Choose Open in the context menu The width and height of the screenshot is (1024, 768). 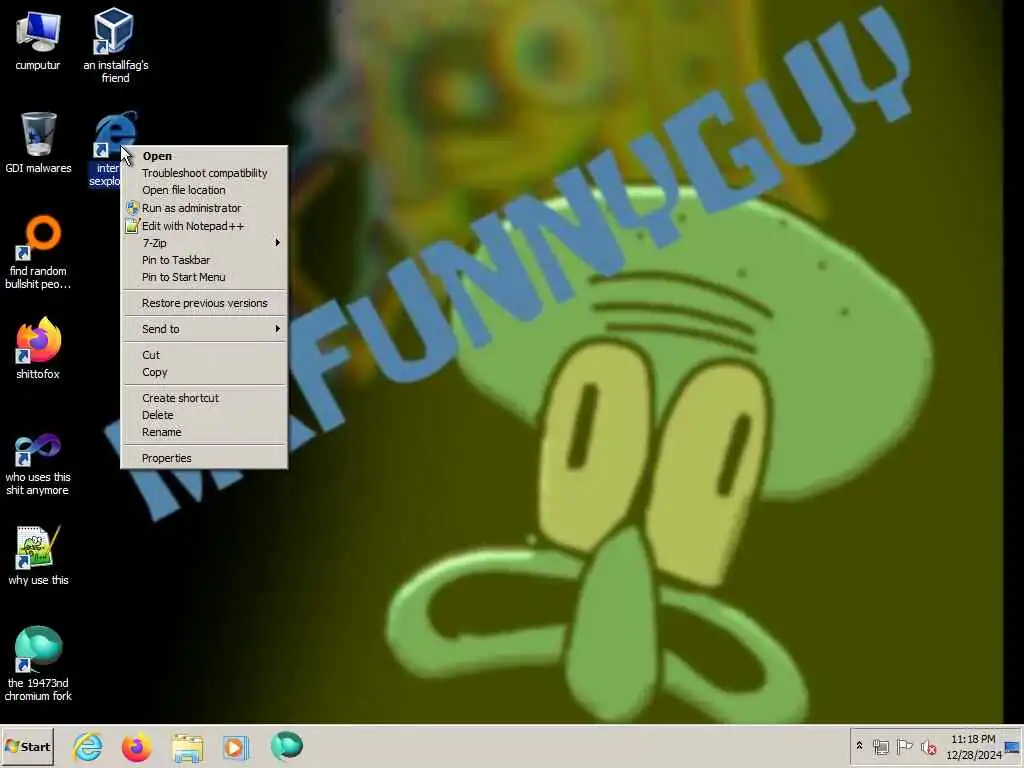coord(204,156)
